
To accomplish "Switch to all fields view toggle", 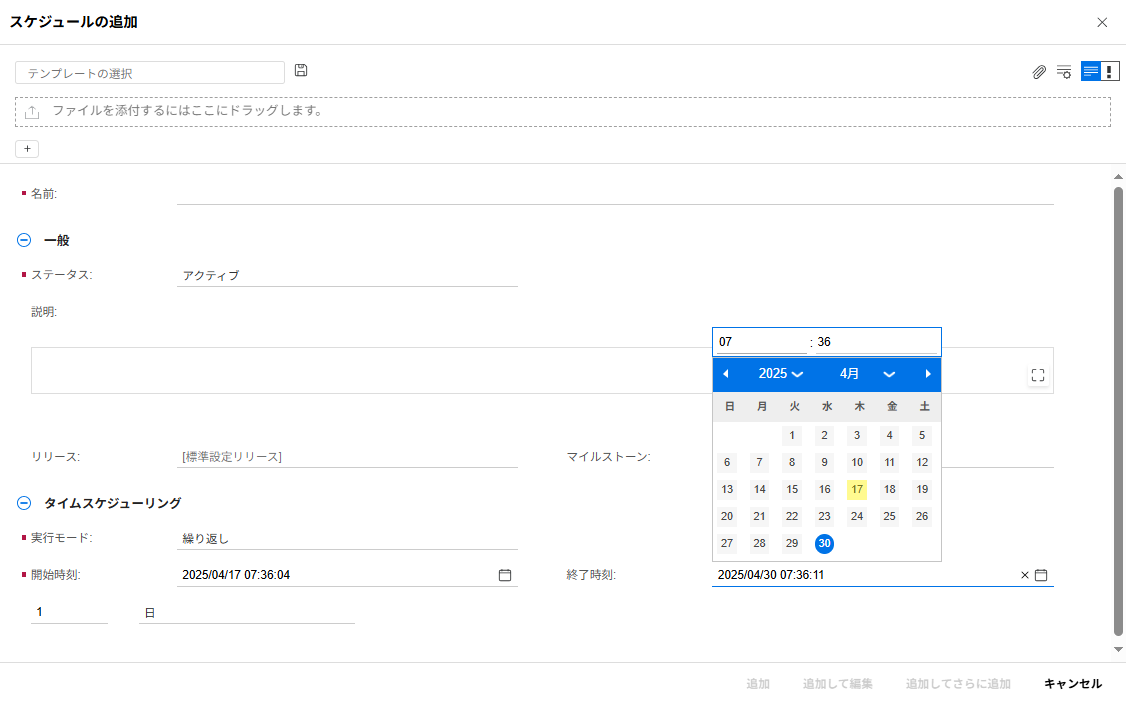I will coord(1091,72).
